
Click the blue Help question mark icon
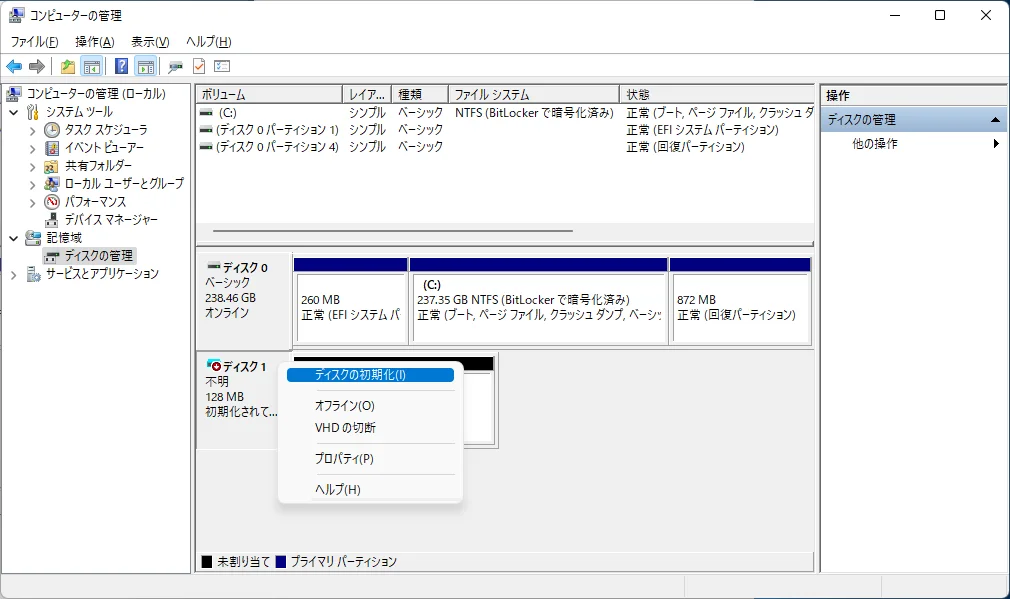121,67
